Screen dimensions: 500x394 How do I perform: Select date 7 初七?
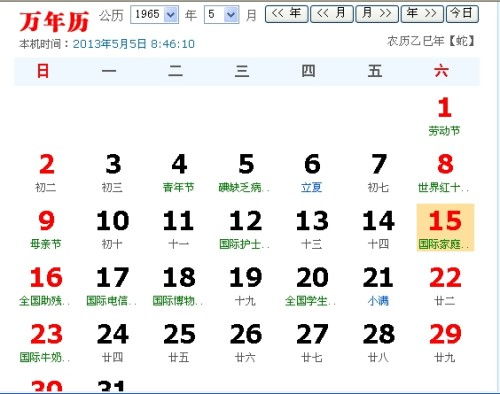coord(379,172)
